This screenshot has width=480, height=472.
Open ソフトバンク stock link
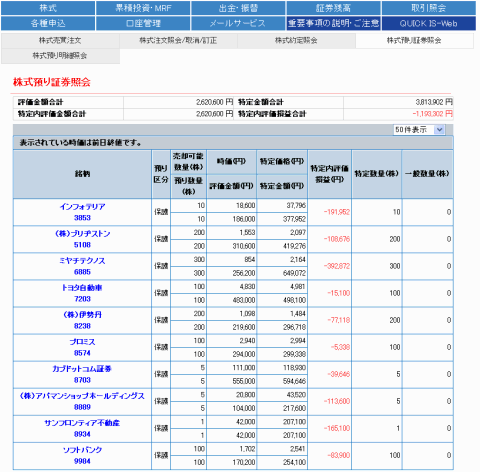(82, 450)
